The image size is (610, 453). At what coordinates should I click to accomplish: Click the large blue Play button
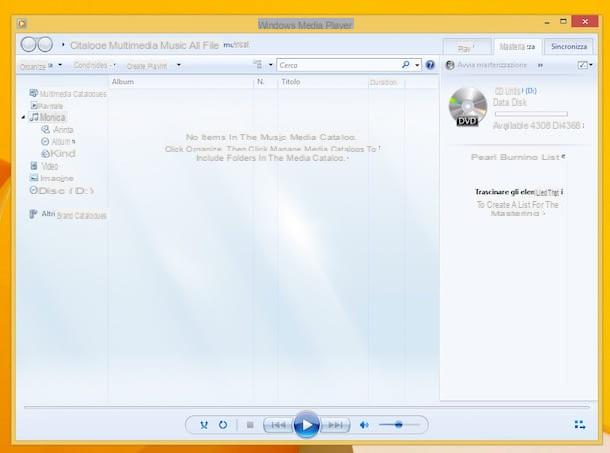click(307, 425)
